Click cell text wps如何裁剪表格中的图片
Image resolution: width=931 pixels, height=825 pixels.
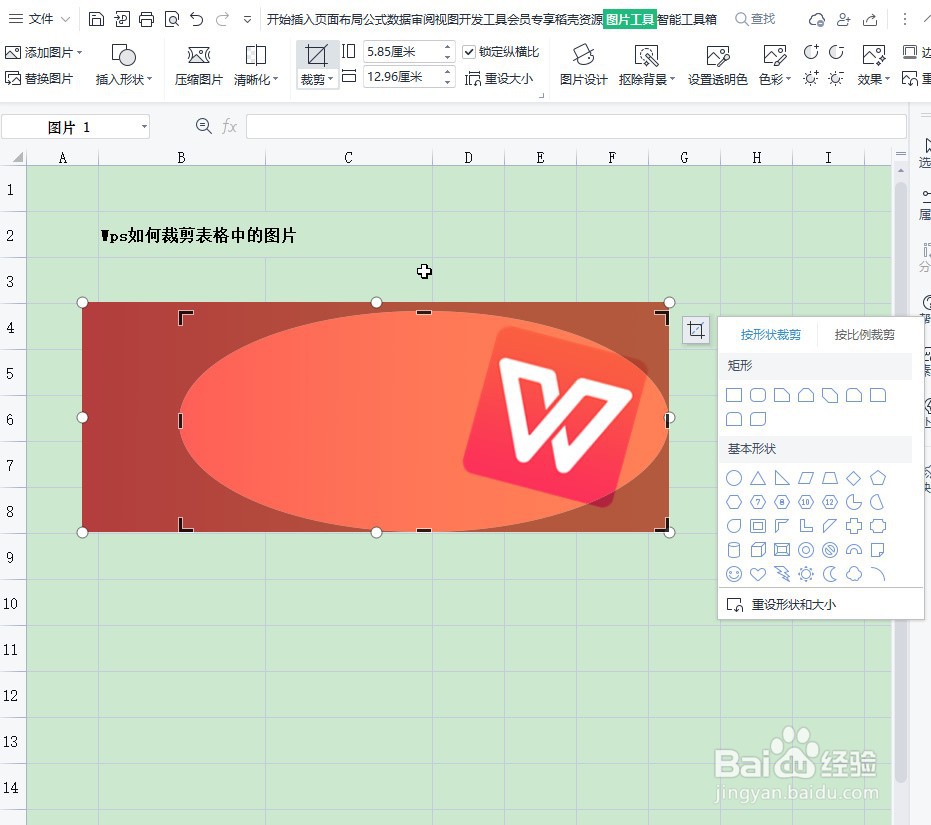[x=198, y=236]
